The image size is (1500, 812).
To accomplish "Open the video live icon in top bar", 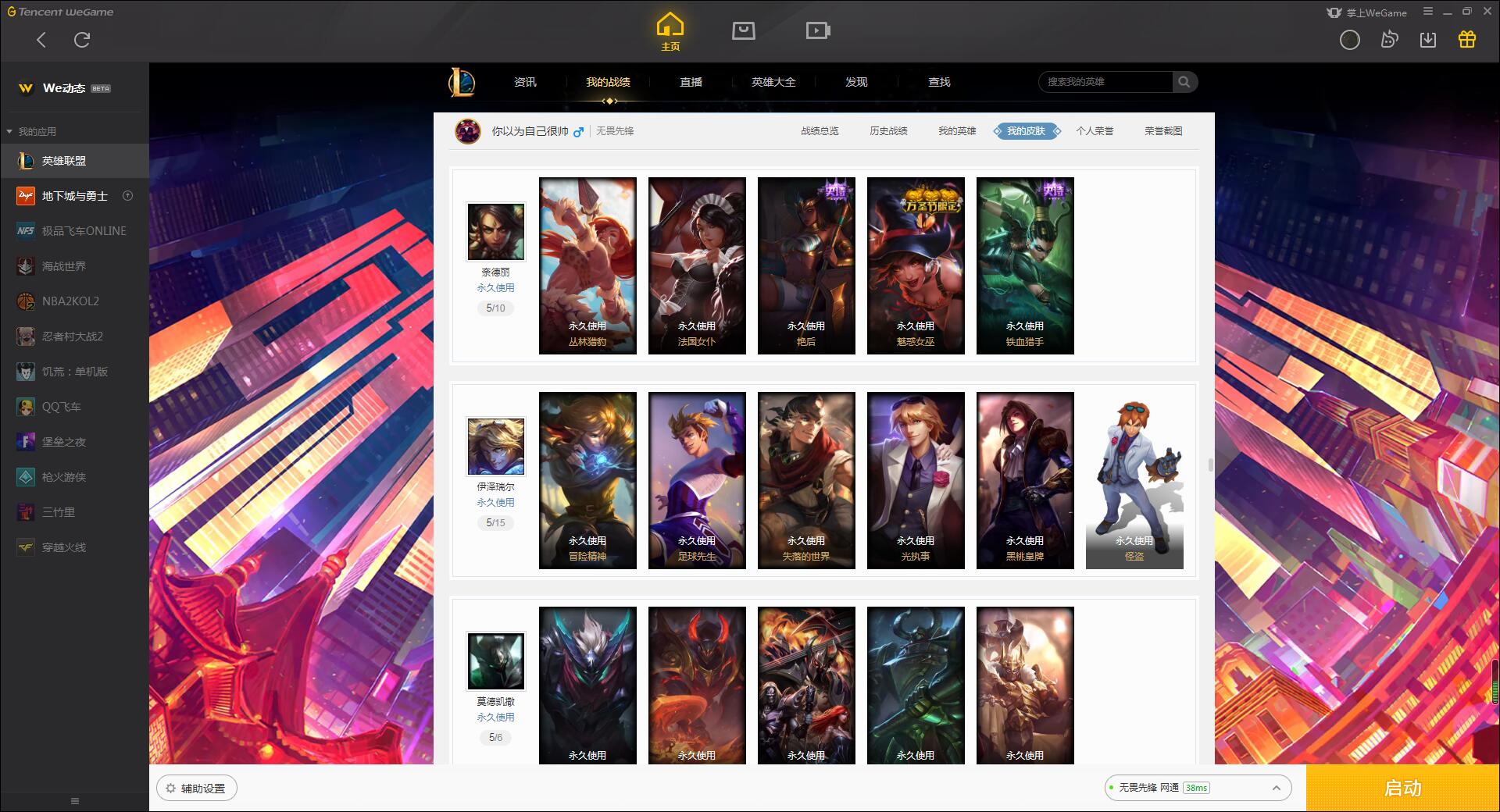I will (x=818, y=30).
